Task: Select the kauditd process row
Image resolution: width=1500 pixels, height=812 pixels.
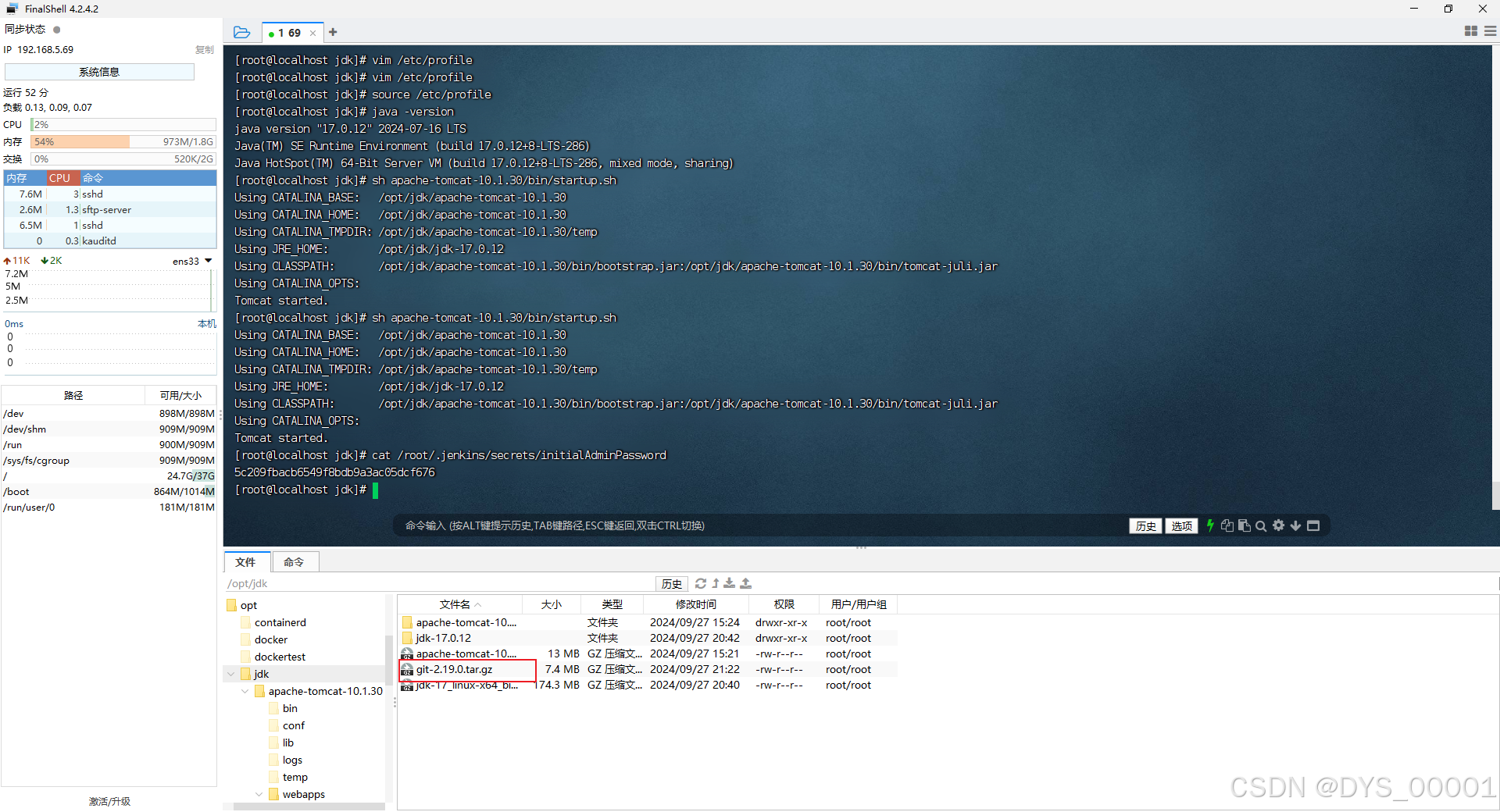Action: coord(109,240)
